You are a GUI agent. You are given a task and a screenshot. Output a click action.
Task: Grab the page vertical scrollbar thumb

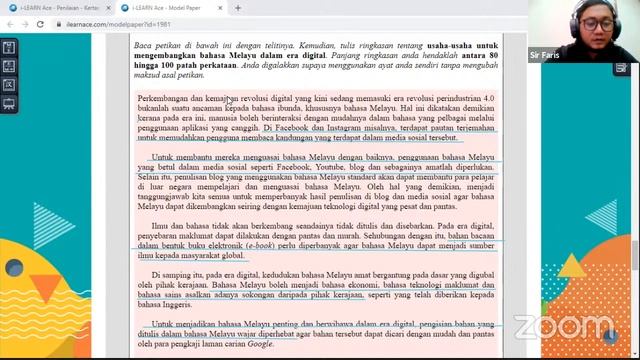pyautogui.click(x=636, y=255)
